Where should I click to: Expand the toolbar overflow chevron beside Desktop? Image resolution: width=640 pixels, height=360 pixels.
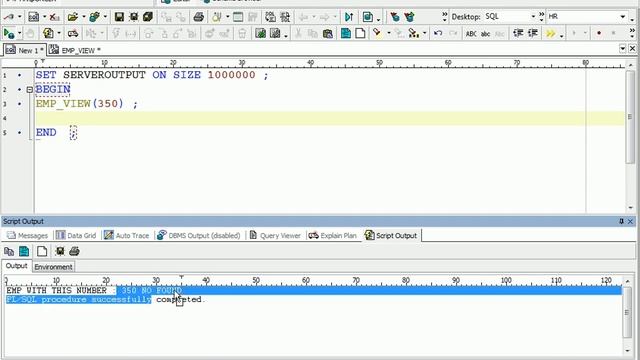coord(444,17)
